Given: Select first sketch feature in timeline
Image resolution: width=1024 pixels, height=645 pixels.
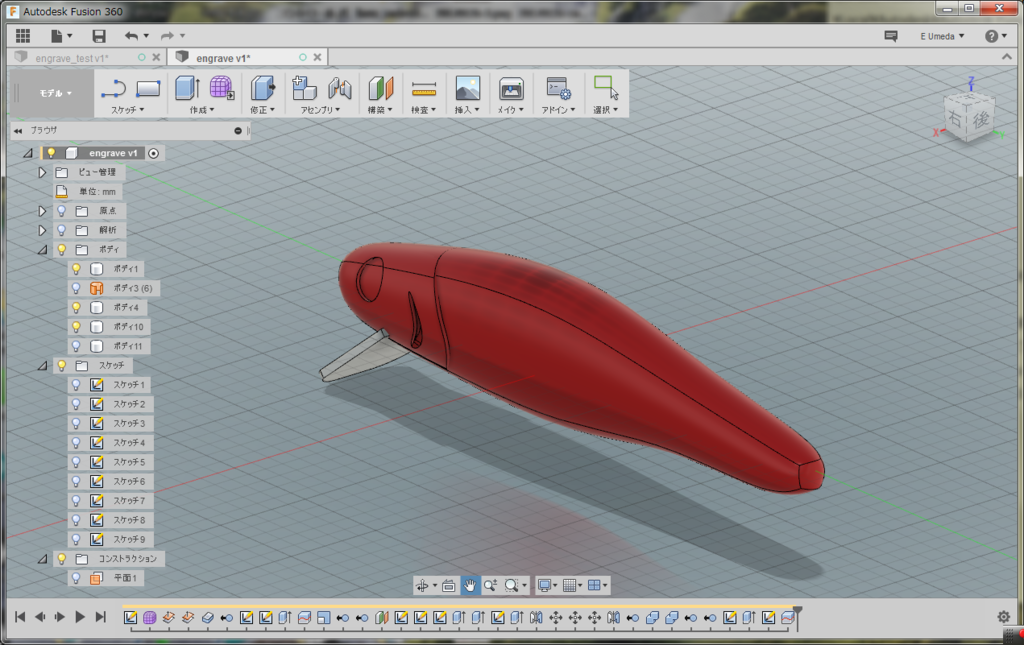Looking at the screenshot, I should (131, 618).
